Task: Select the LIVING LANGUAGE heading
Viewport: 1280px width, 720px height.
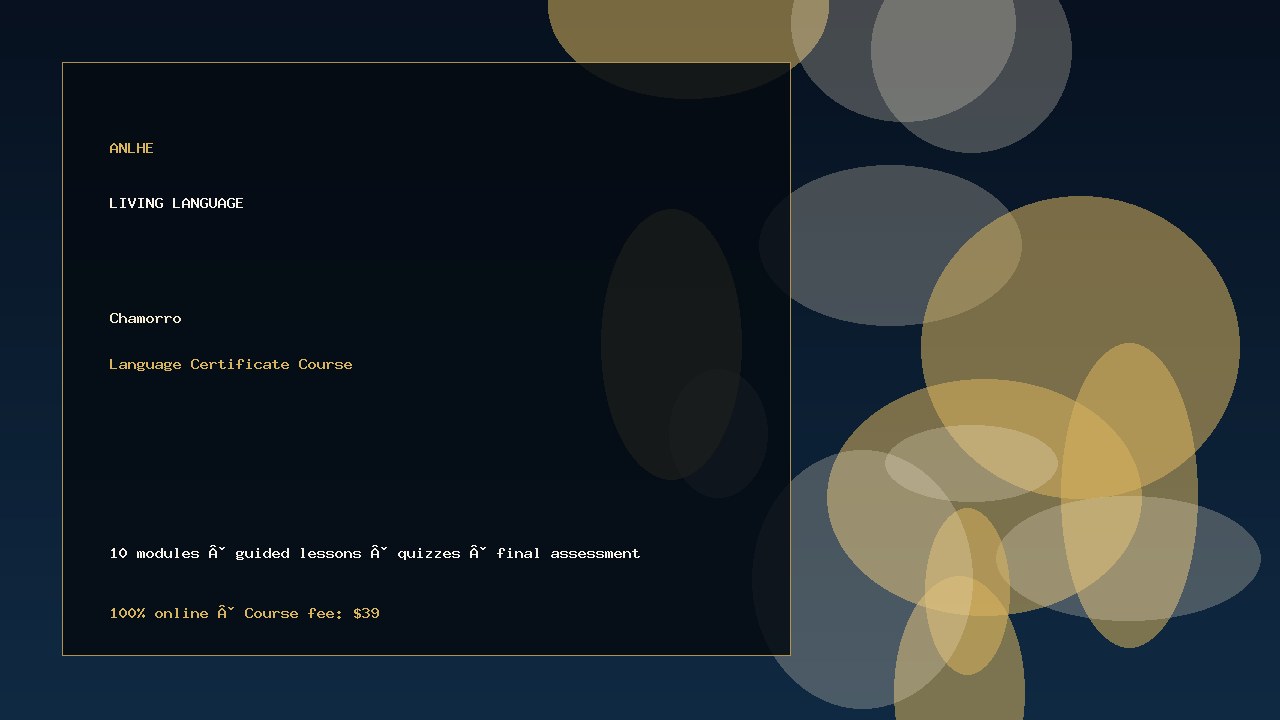Action: coord(176,203)
